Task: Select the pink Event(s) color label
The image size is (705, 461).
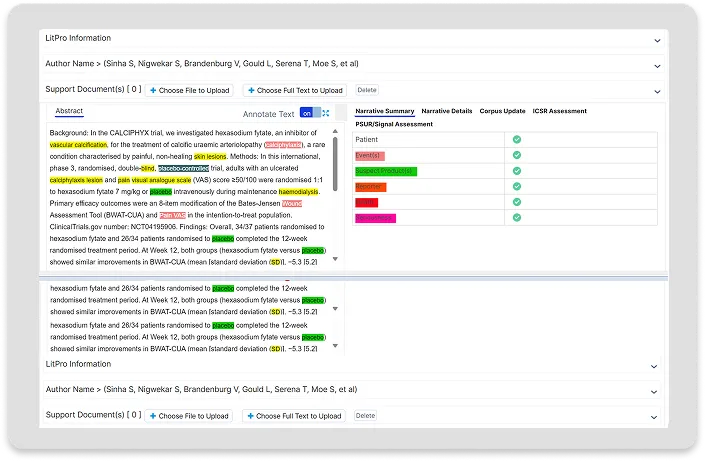Action: (370, 156)
